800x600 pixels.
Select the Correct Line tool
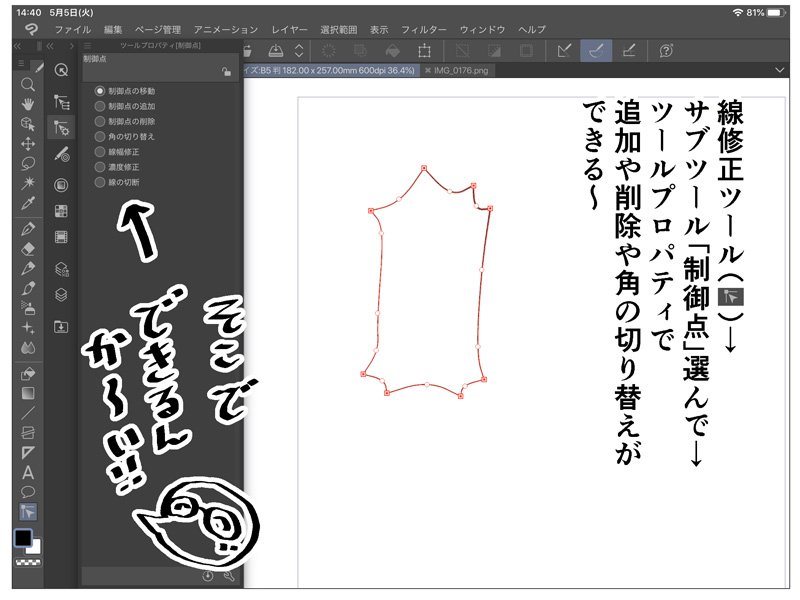click(28, 512)
